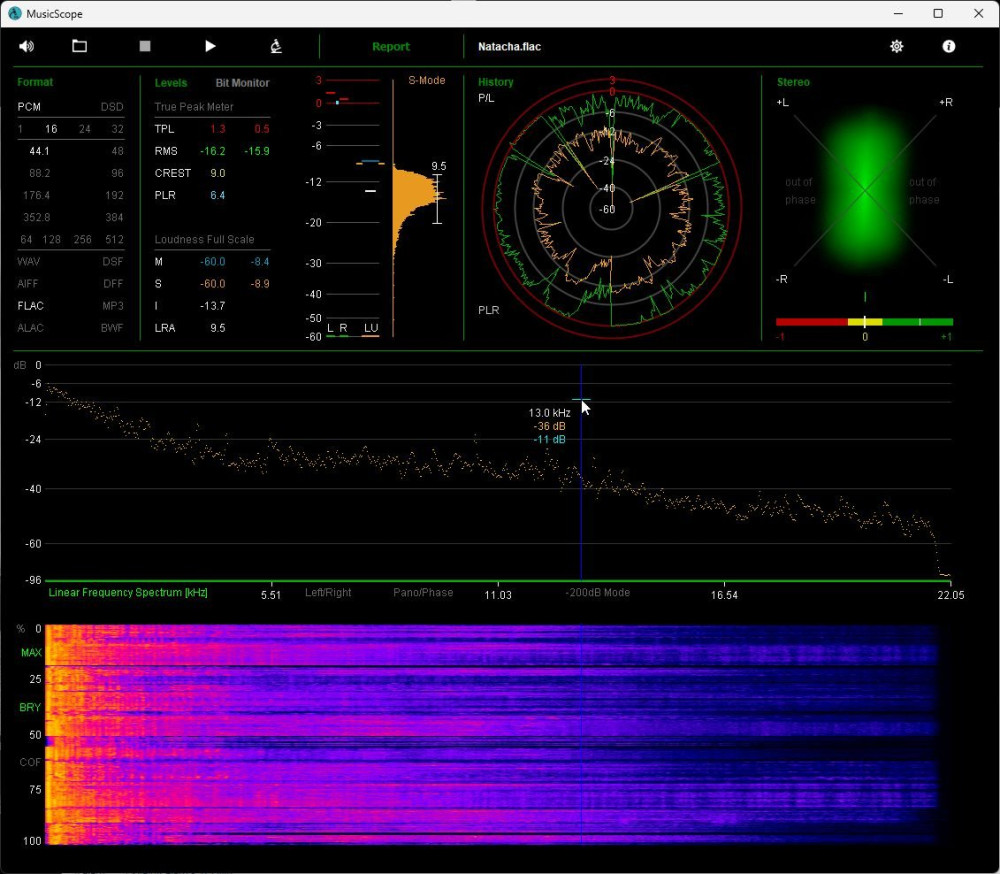The width and height of the screenshot is (1000, 874).
Task: Click the MP3 format label
Action: pyautogui.click(x=113, y=306)
